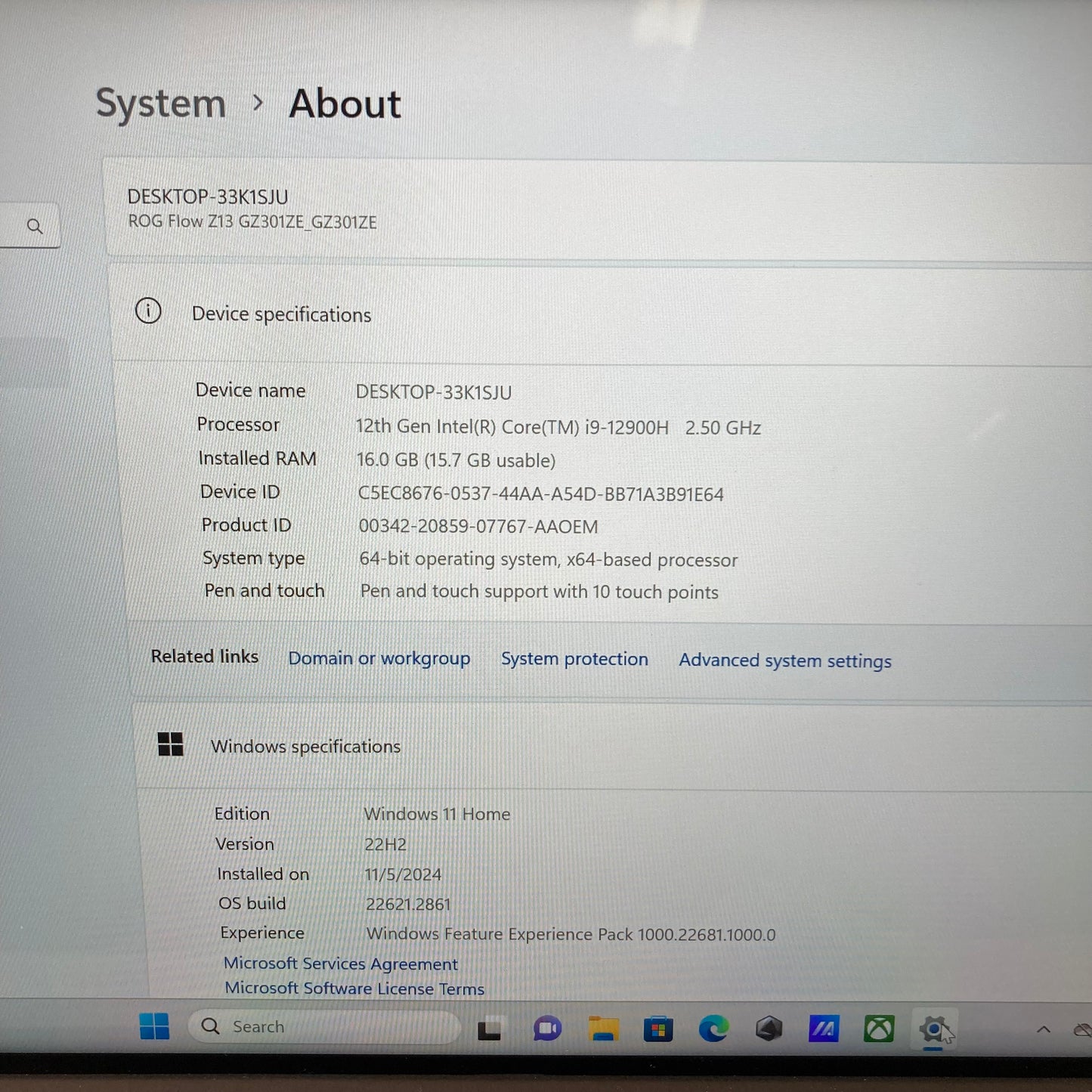
Task: Click the Version label
Action: pyautogui.click(x=245, y=843)
